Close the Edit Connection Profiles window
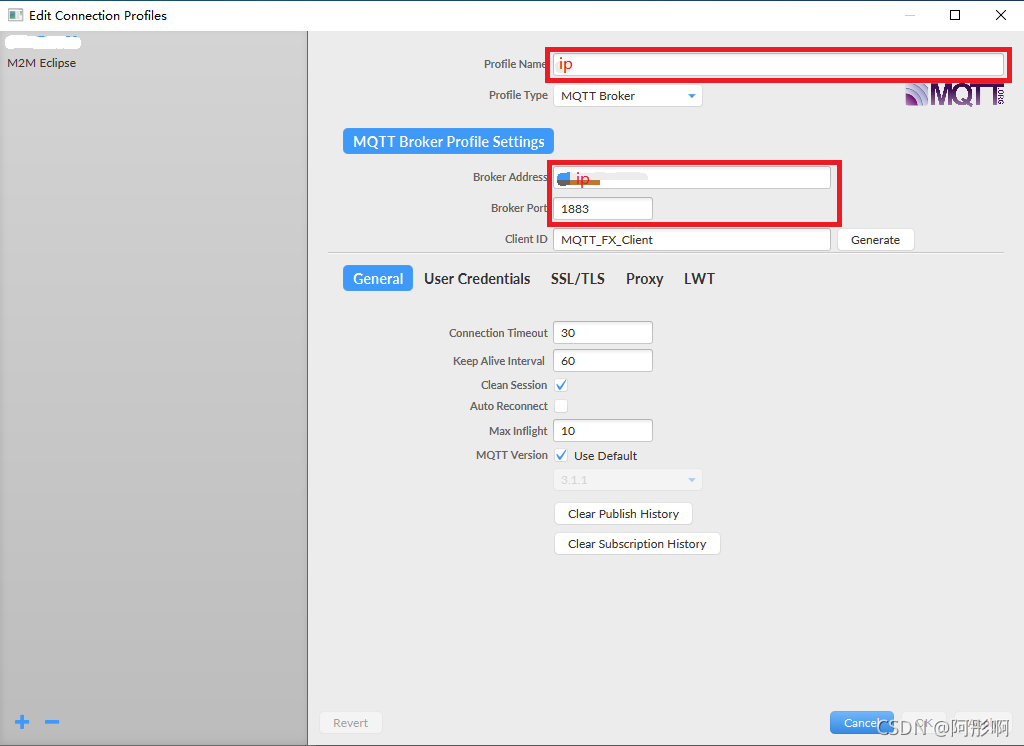Screen dimensions: 1024x746 [1000, 15]
